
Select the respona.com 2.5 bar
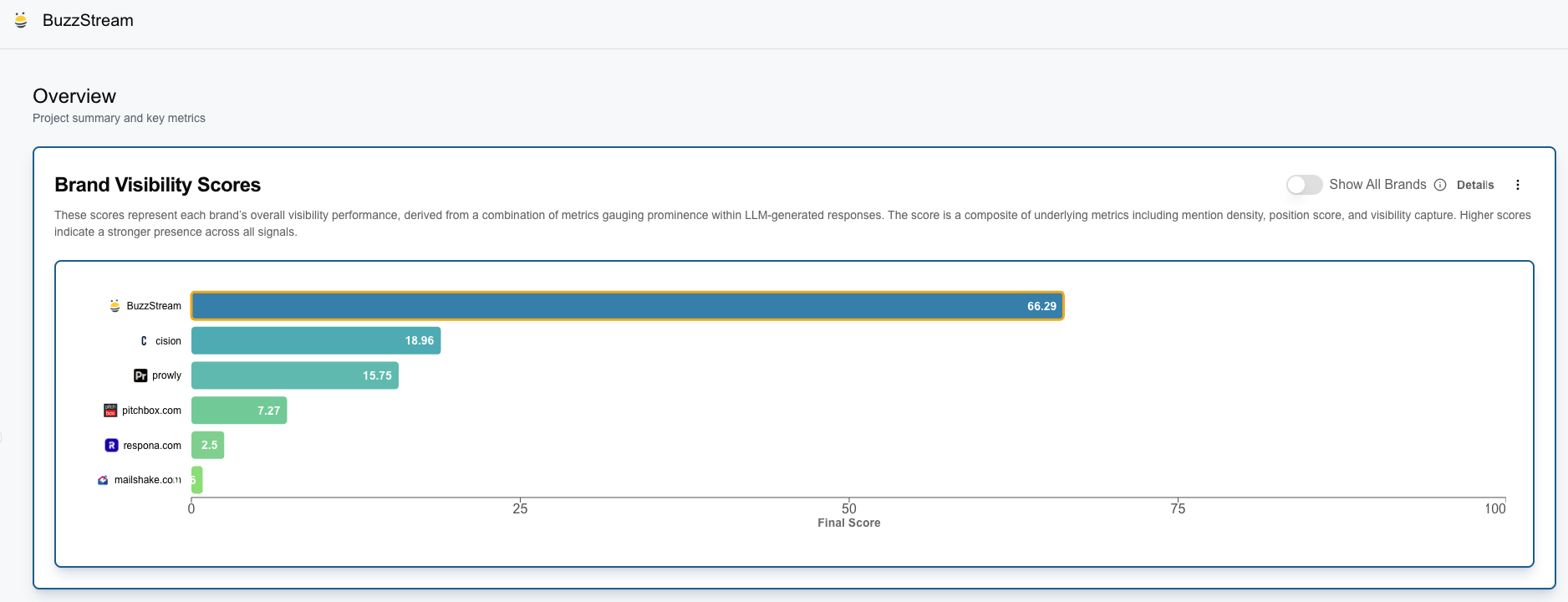click(207, 445)
